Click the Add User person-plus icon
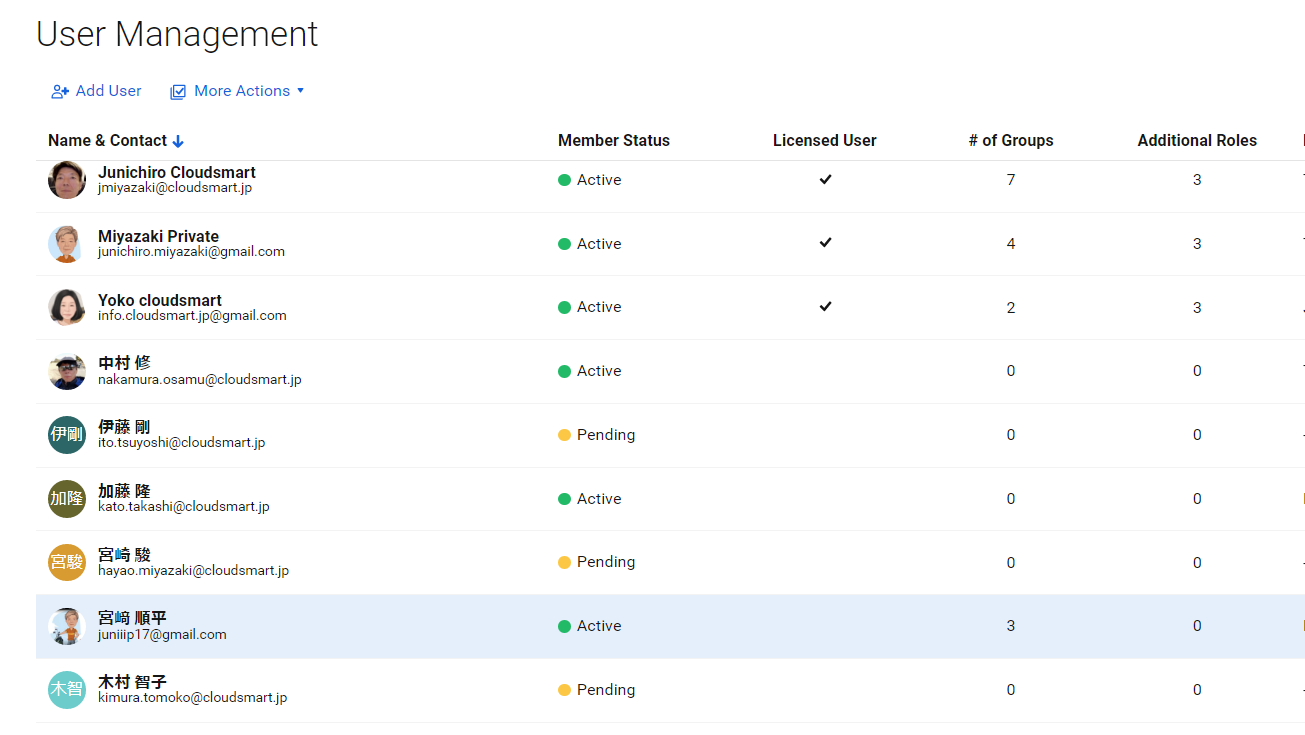 tap(58, 91)
